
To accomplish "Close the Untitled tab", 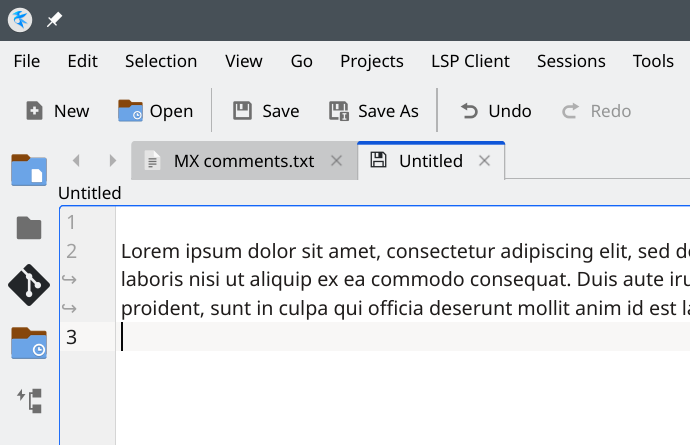I will [x=485, y=160].
